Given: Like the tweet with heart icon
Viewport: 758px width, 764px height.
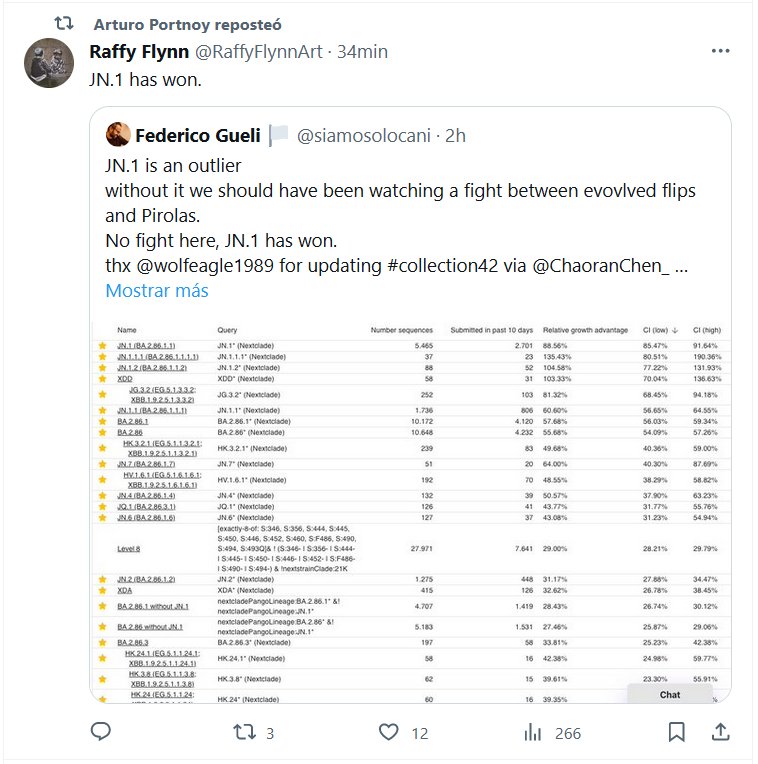Looking at the screenshot, I should click(x=389, y=733).
